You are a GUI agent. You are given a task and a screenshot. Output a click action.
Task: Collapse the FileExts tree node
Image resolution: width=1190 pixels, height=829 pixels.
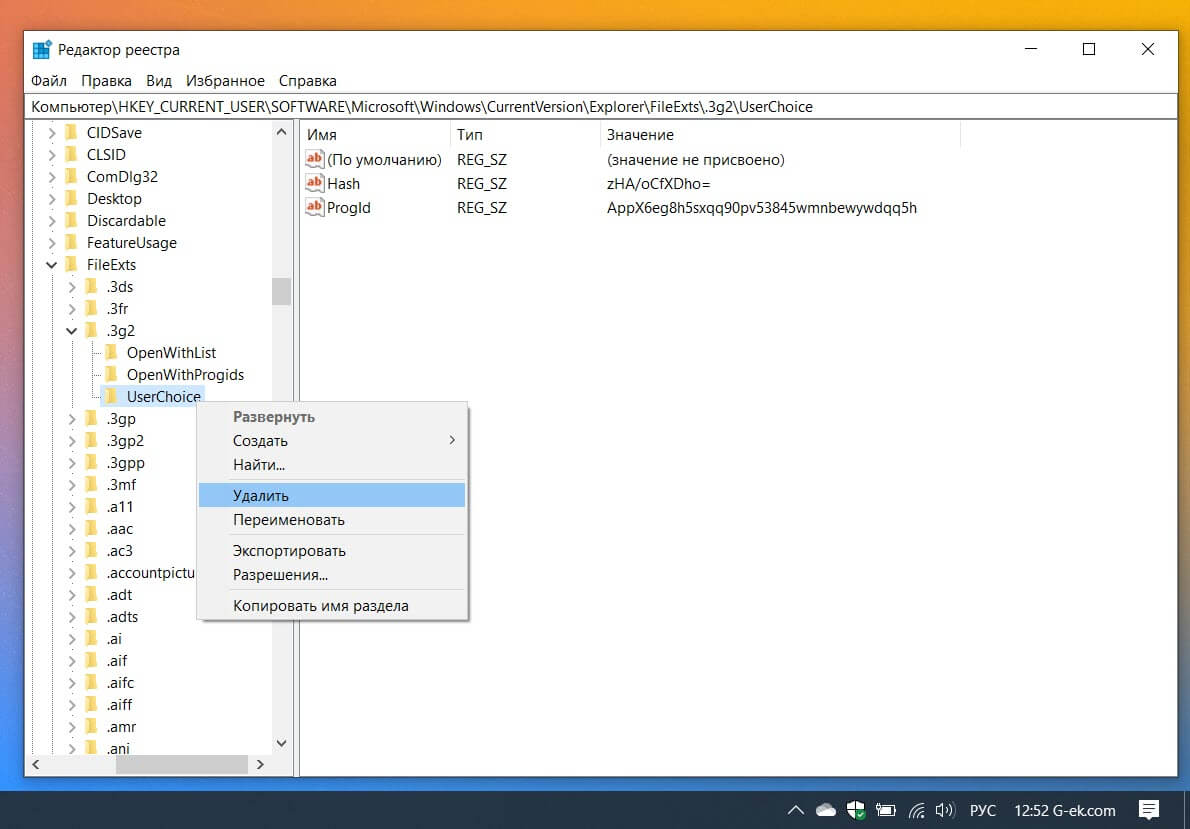tap(52, 264)
